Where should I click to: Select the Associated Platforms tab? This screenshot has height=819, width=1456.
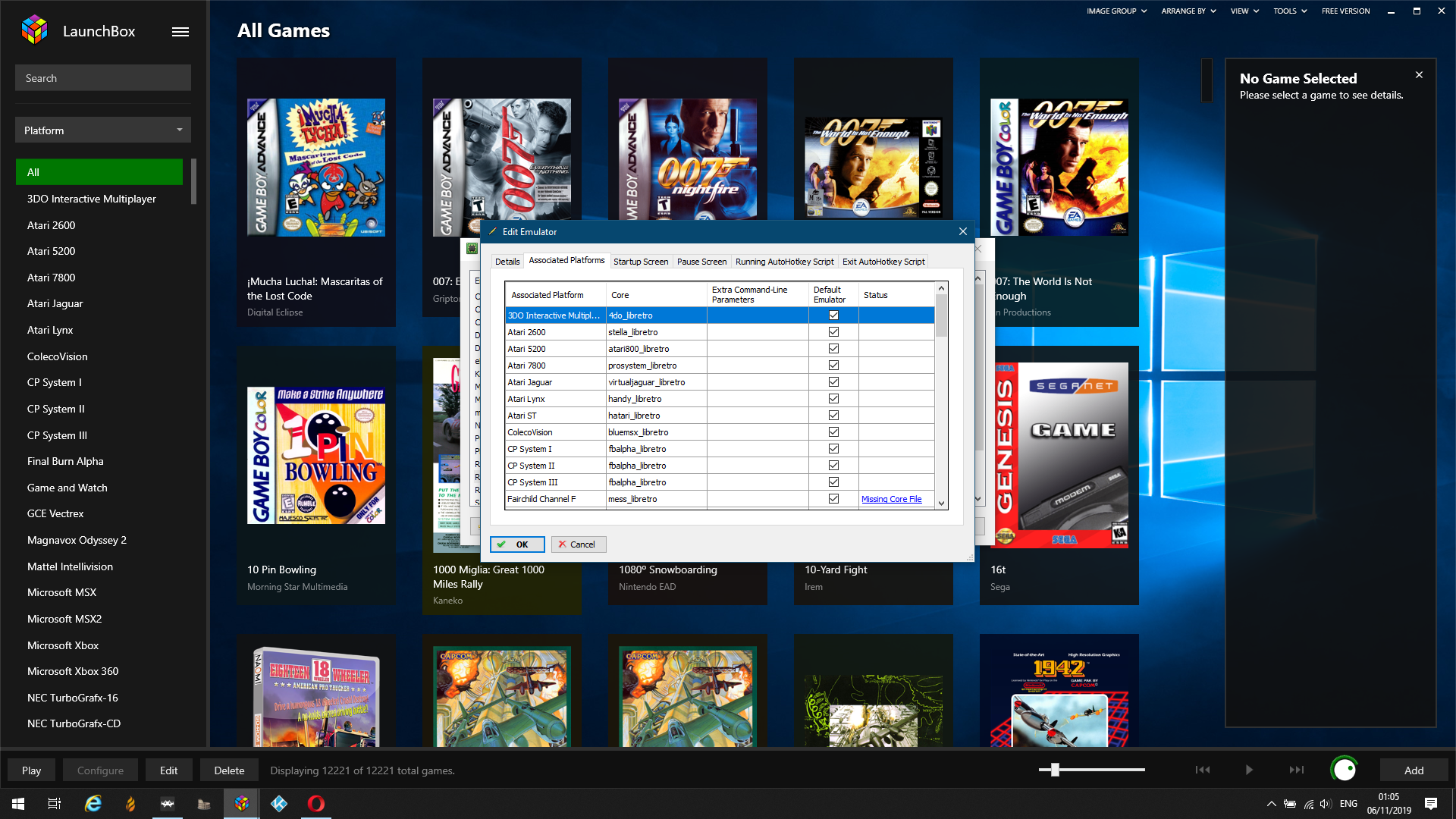coord(566,260)
